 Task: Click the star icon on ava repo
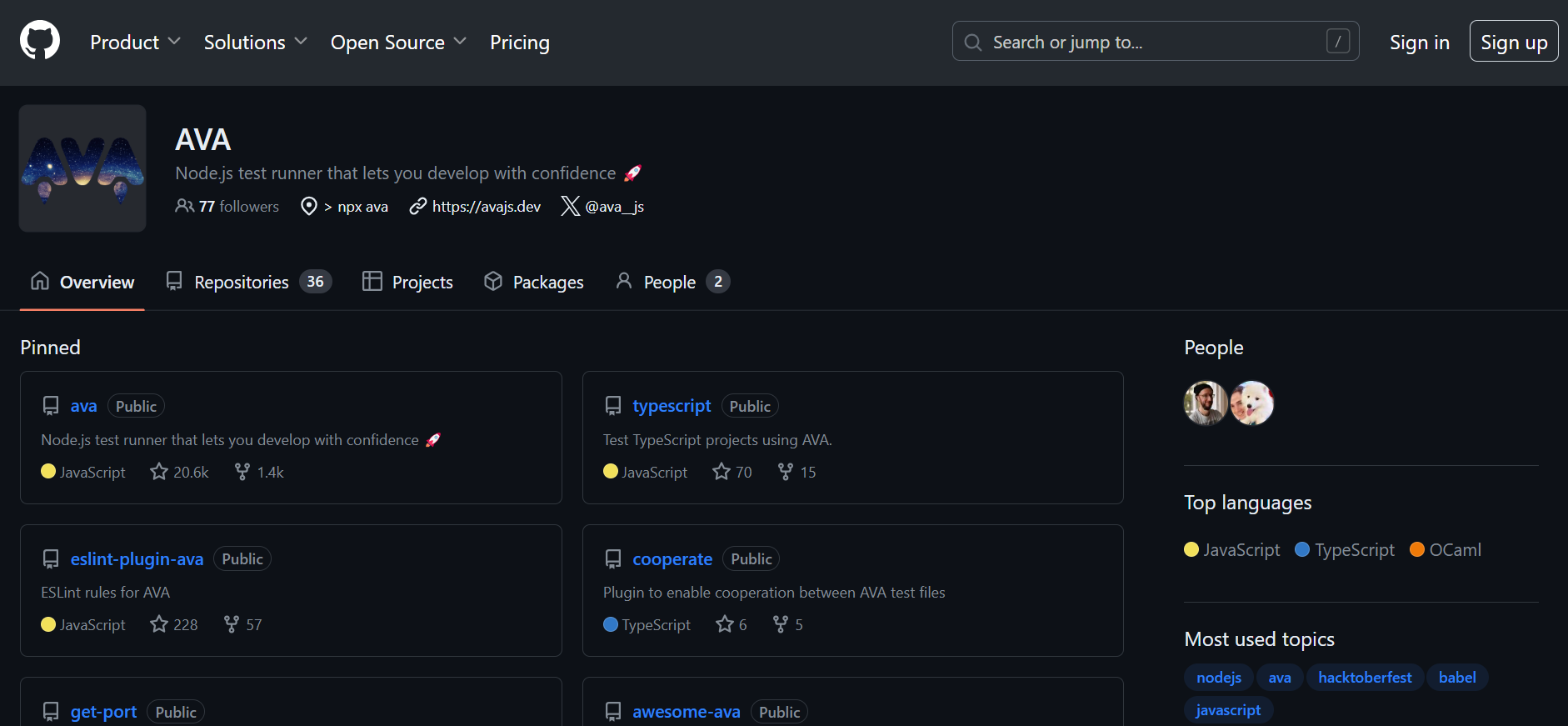click(159, 472)
